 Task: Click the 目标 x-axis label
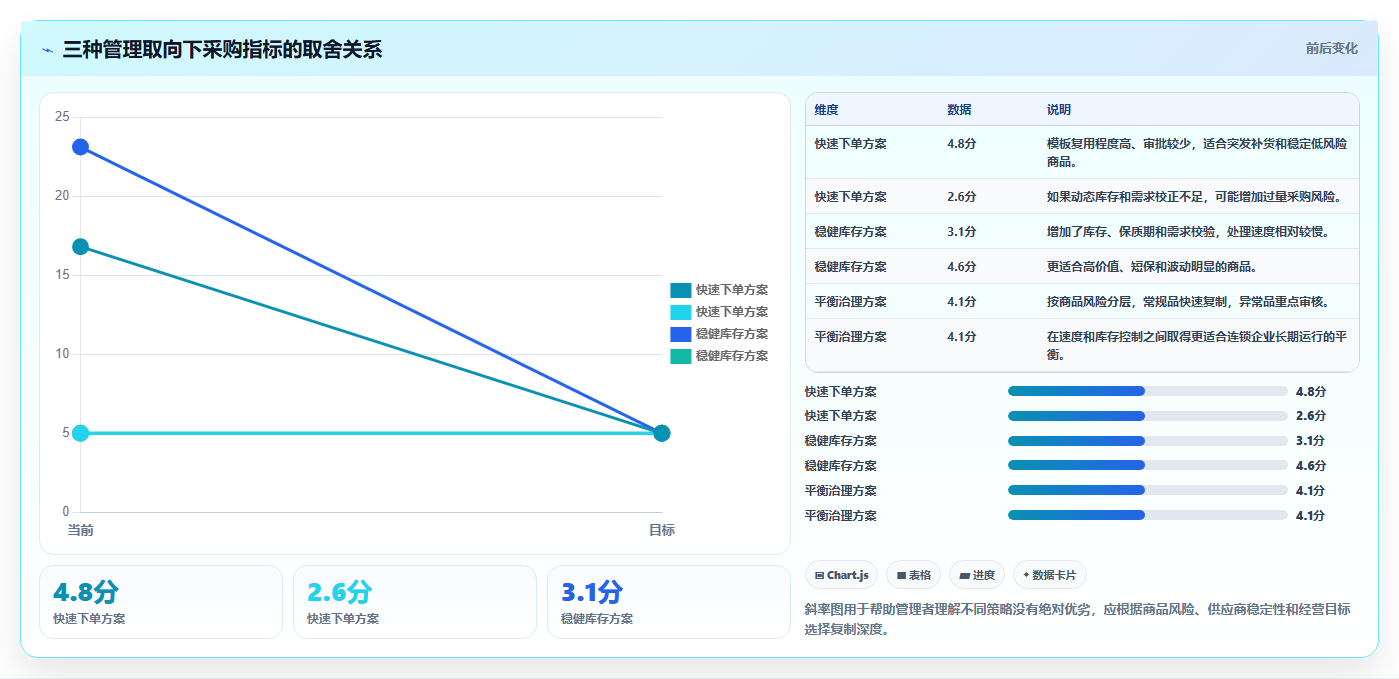(x=661, y=530)
